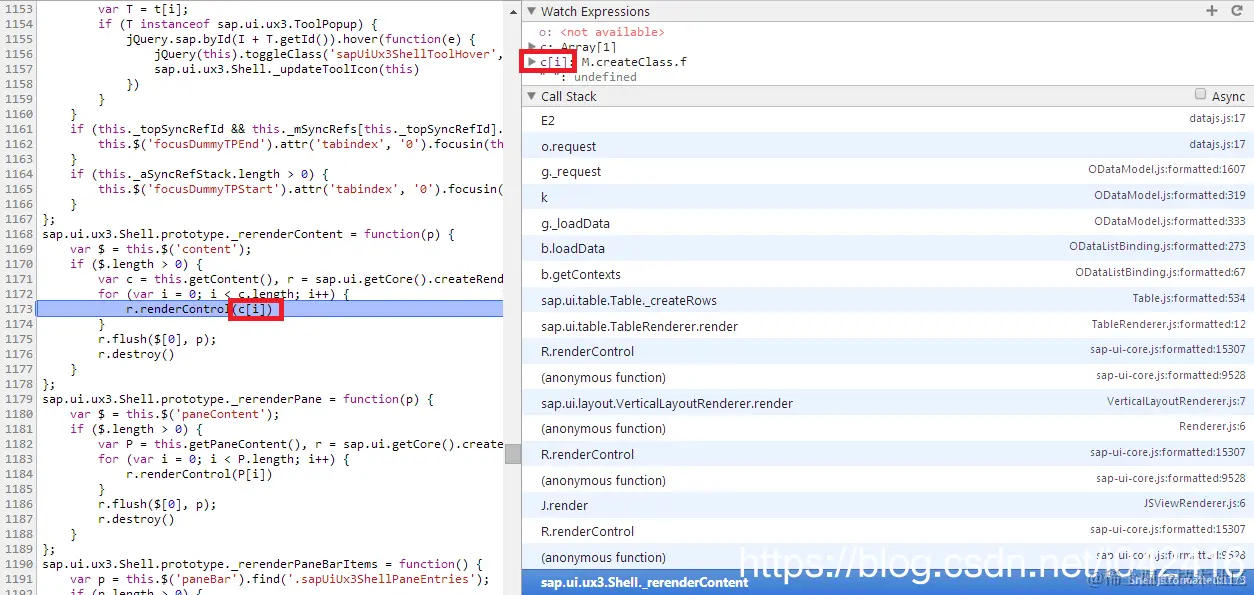1254x595 pixels.
Task: Enable the Async call stack checkbox
Action: 1200,94
